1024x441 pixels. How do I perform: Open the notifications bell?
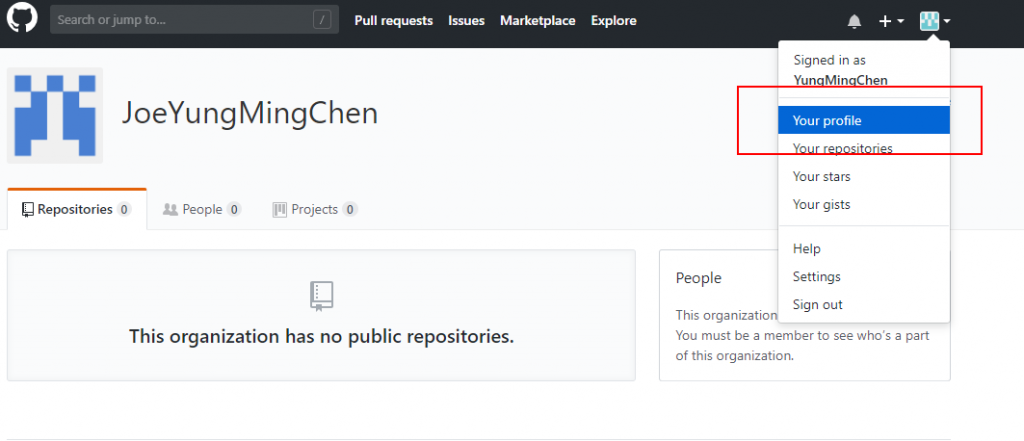click(x=854, y=22)
